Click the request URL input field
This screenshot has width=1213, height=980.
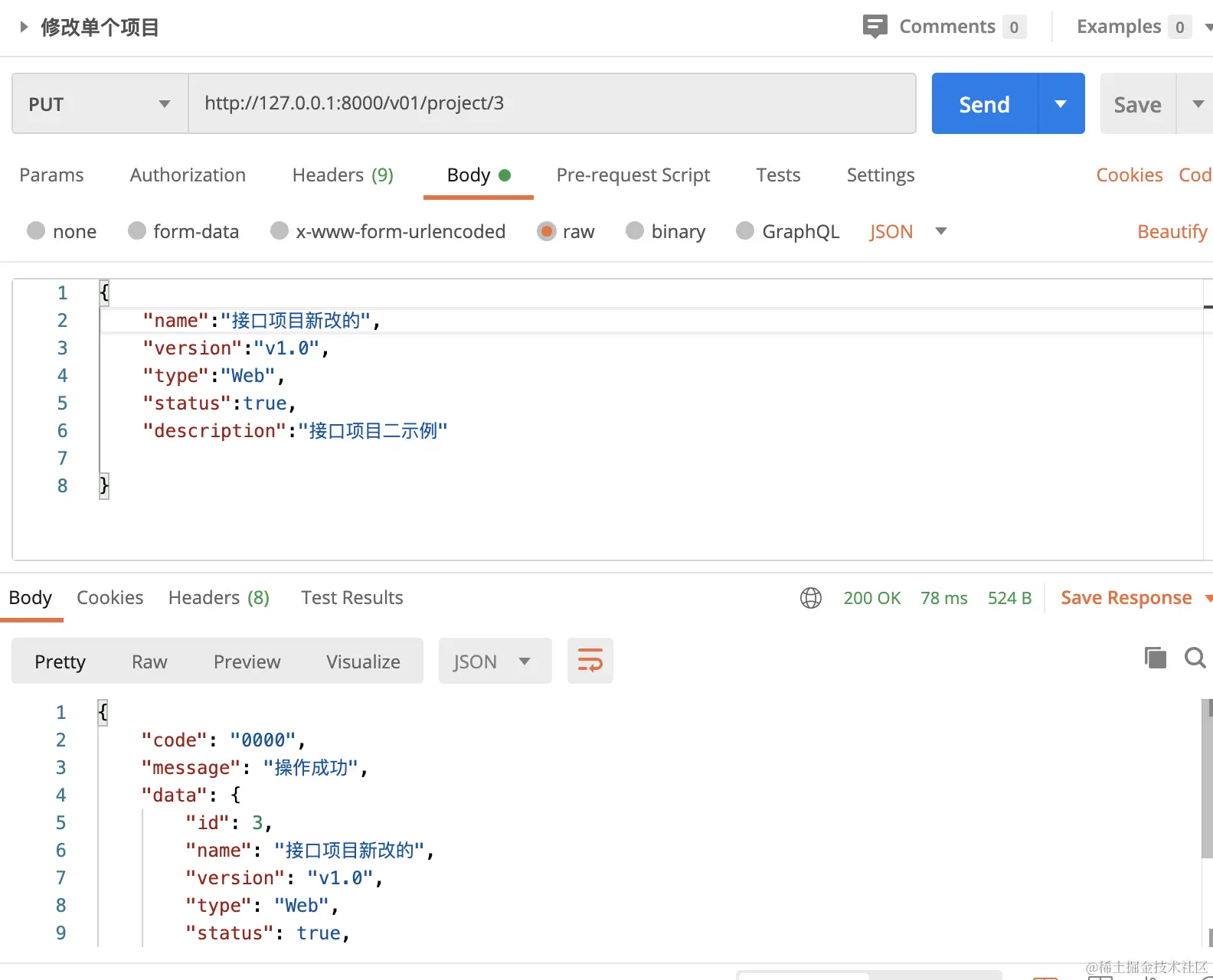[x=551, y=104]
